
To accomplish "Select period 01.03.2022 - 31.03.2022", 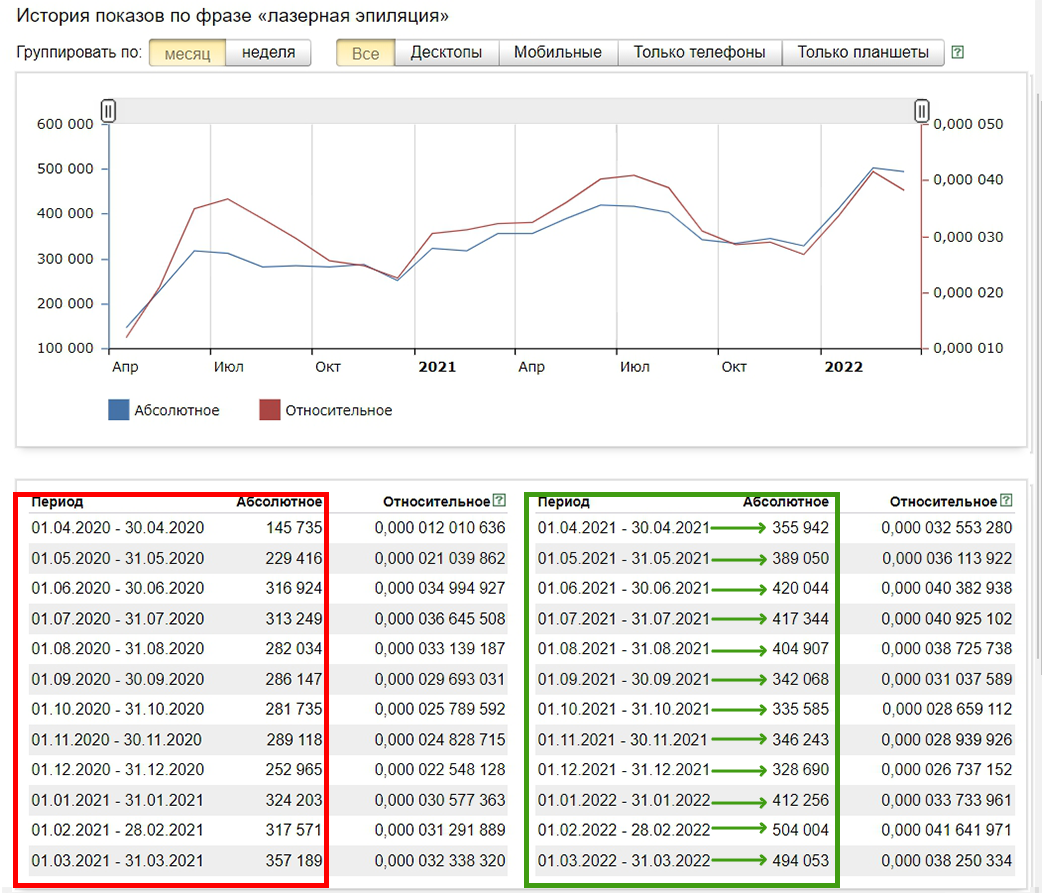I will click(624, 860).
